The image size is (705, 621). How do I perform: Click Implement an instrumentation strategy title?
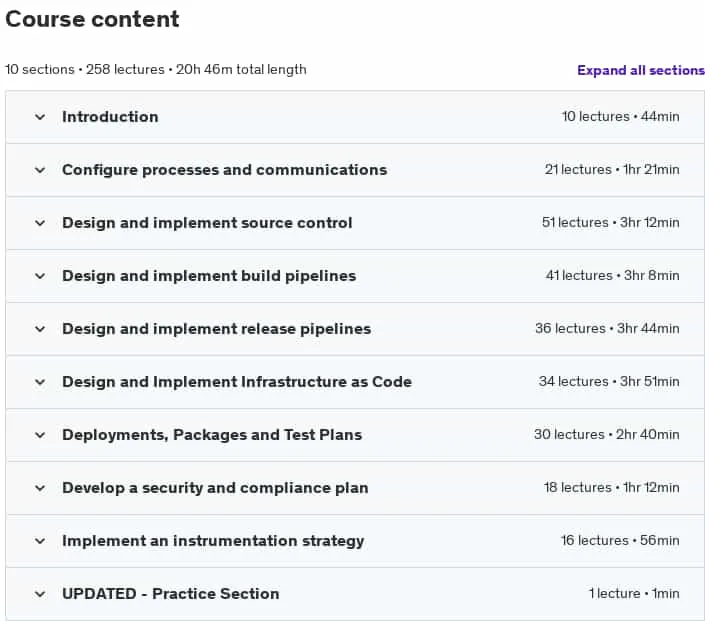(x=213, y=541)
